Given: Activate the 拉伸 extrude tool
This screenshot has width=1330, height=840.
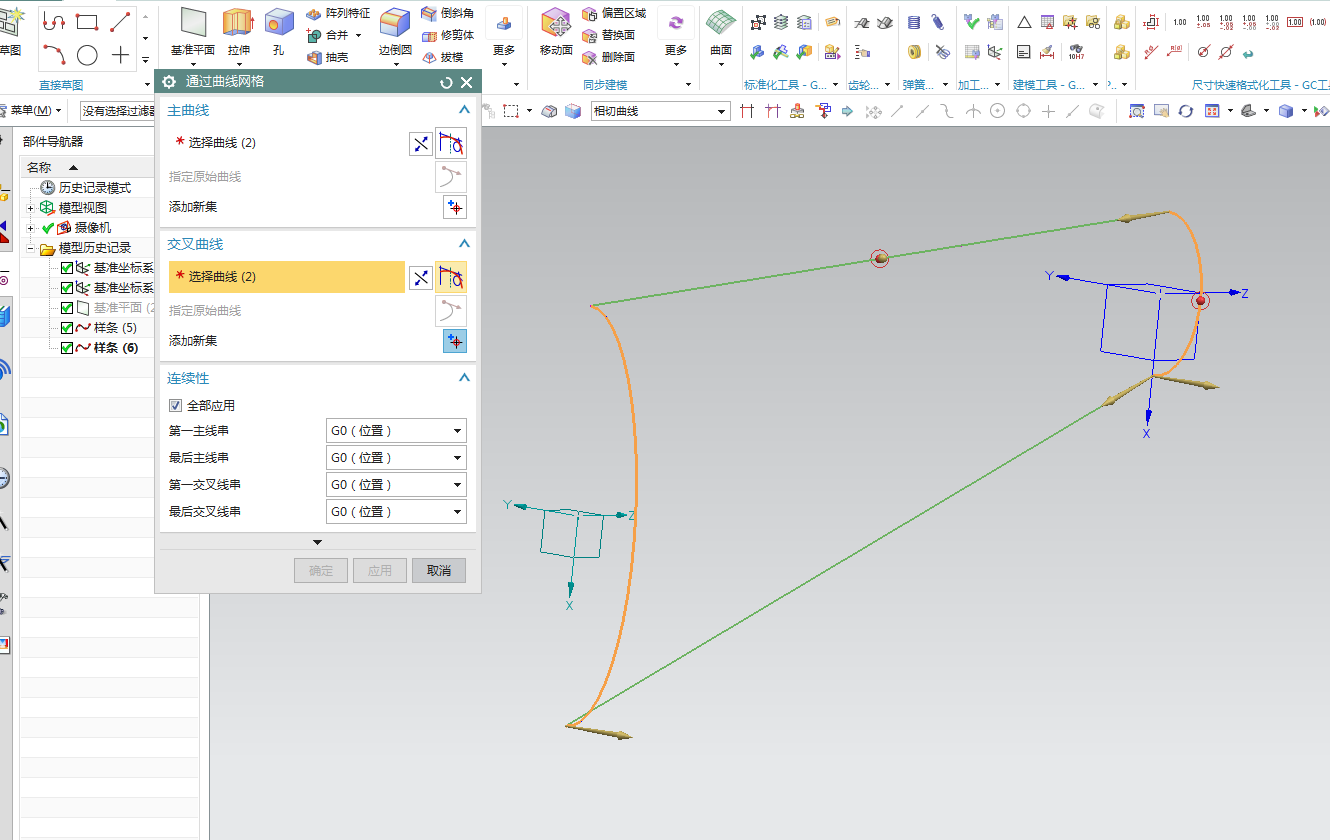Looking at the screenshot, I should click(238, 31).
